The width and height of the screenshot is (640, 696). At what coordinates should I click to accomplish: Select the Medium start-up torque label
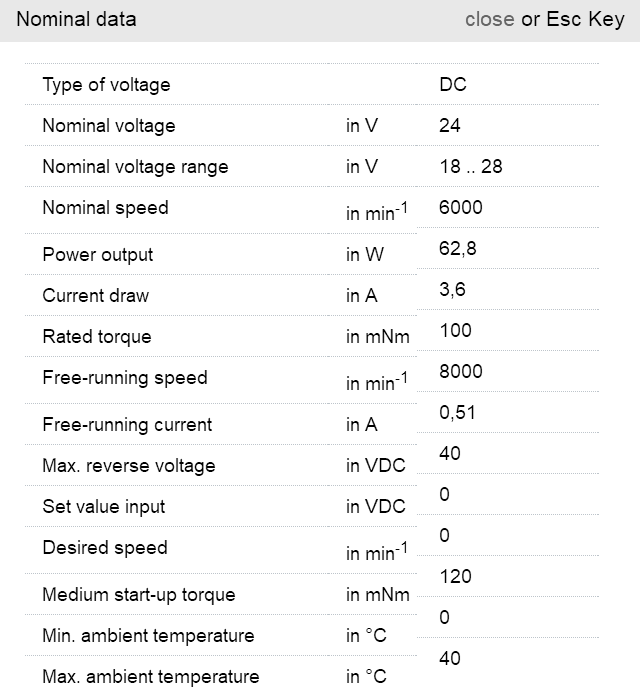coord(139,595)
